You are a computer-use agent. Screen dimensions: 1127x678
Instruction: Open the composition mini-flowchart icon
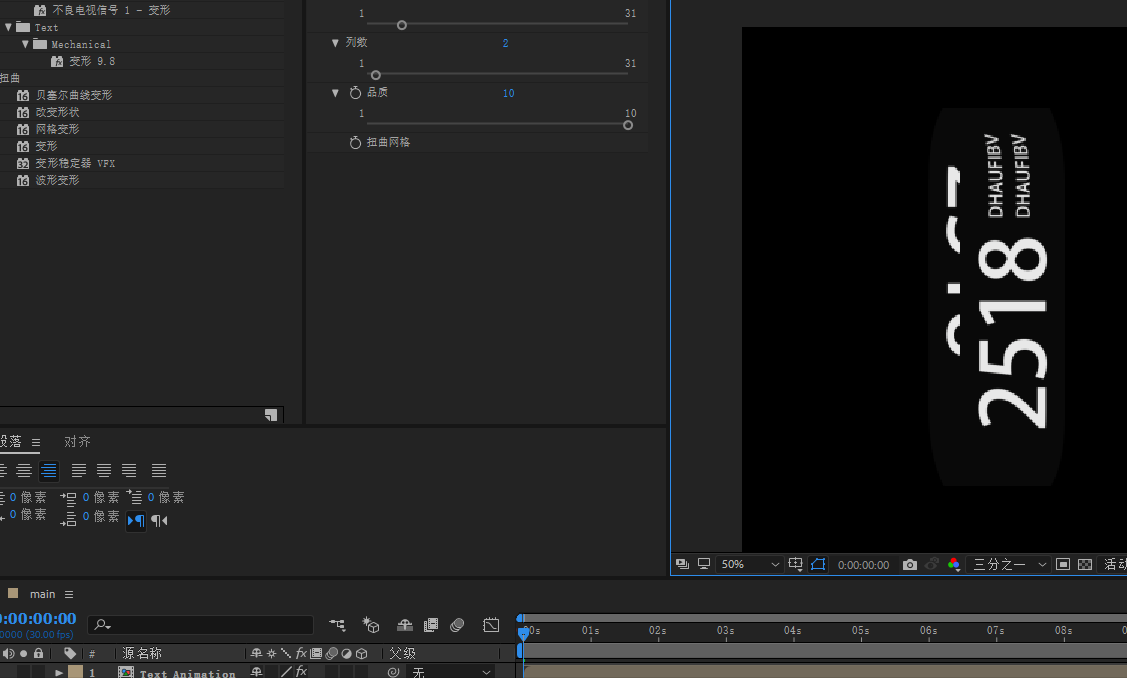337,625
